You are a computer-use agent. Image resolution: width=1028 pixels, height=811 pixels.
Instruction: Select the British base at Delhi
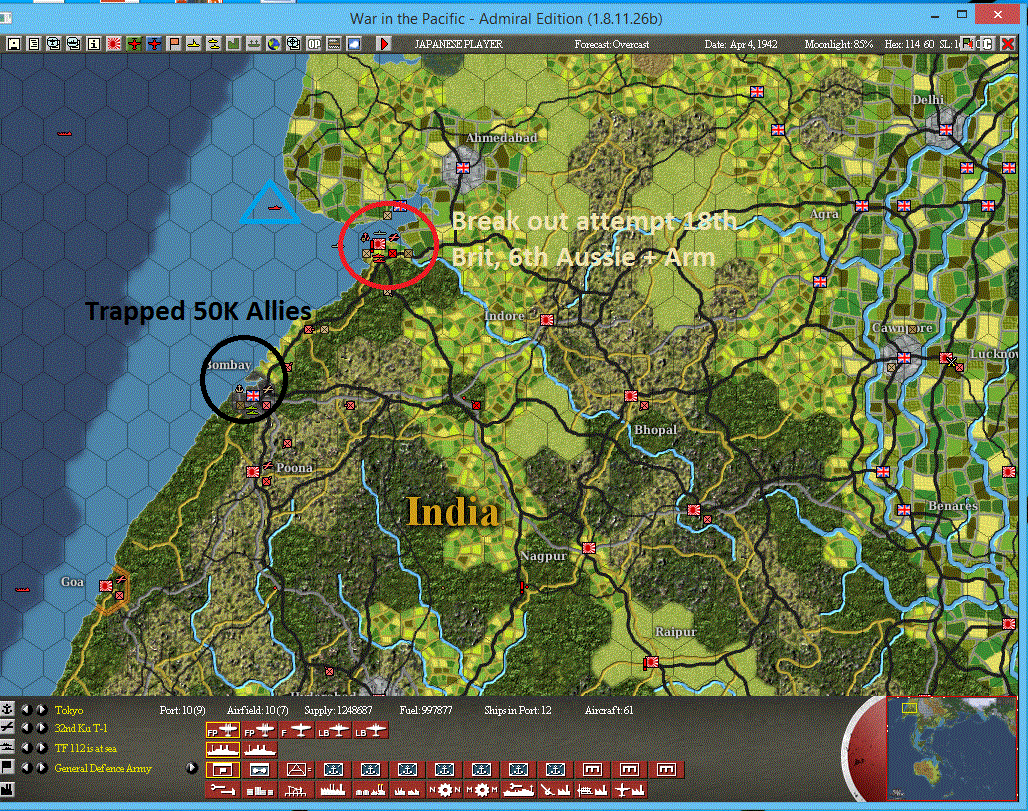pos(945,130)
